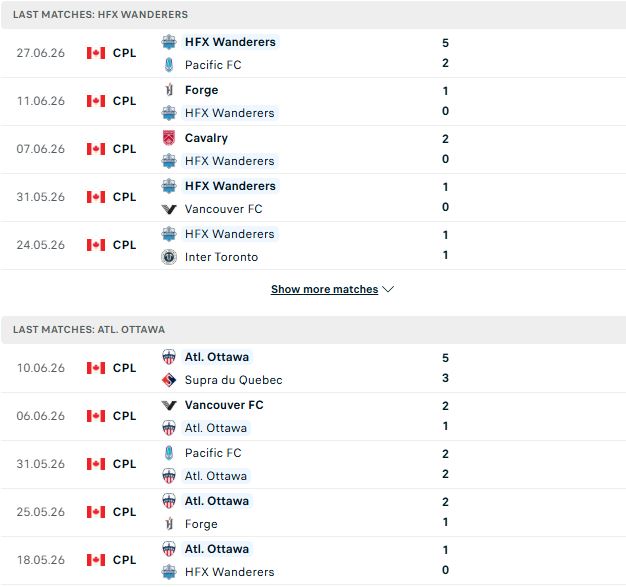Click Vancouver FC logo in 31.05.26 HFX match

click(x=169, y=209)
